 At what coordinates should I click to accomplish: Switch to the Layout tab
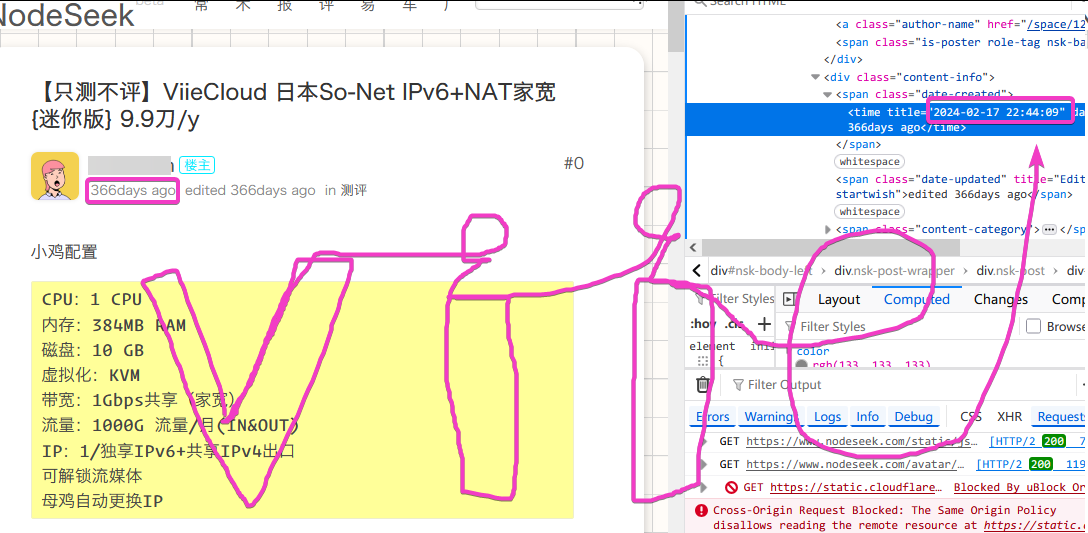[839, 299]
